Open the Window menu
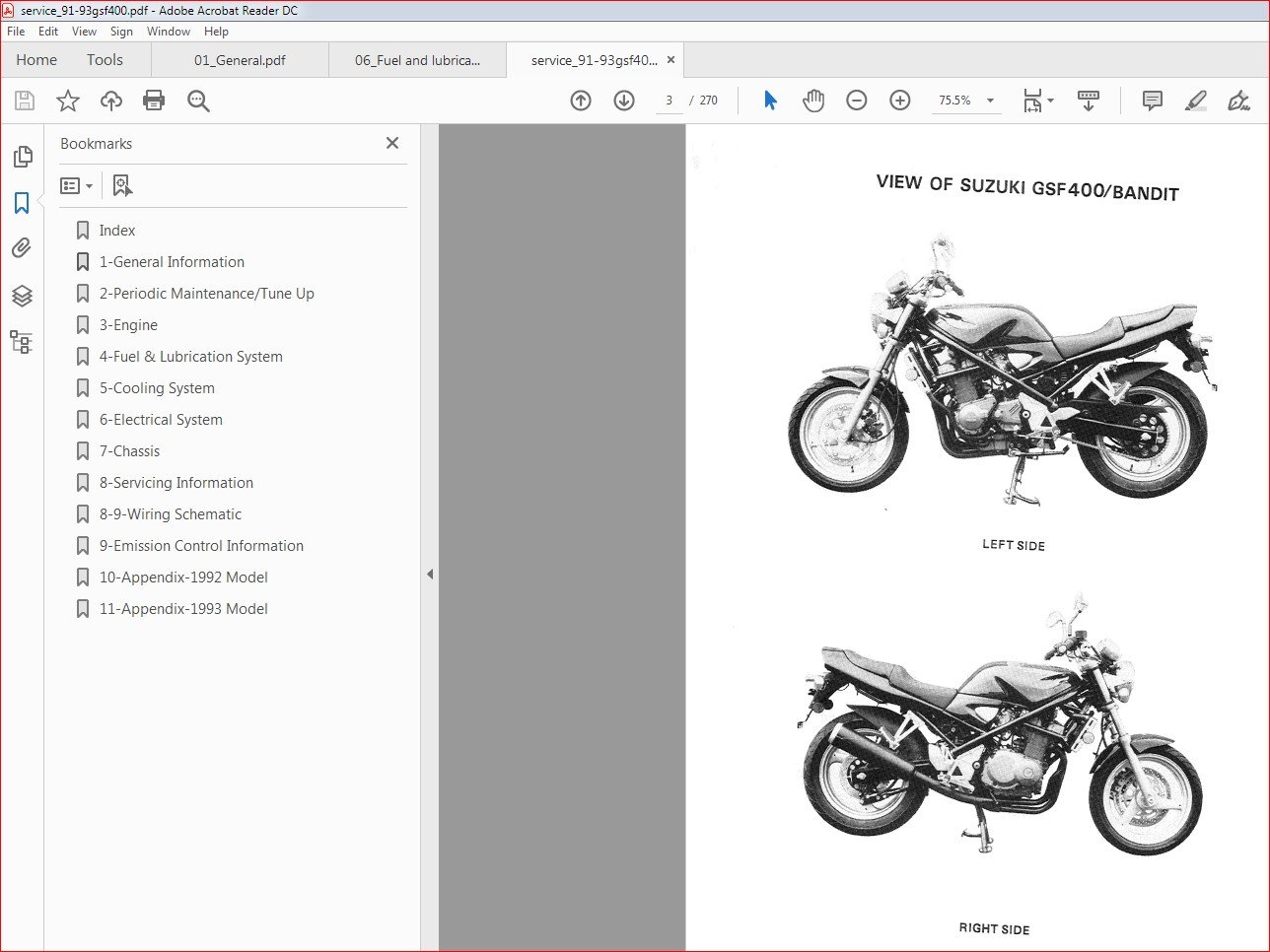 [169, 32]
